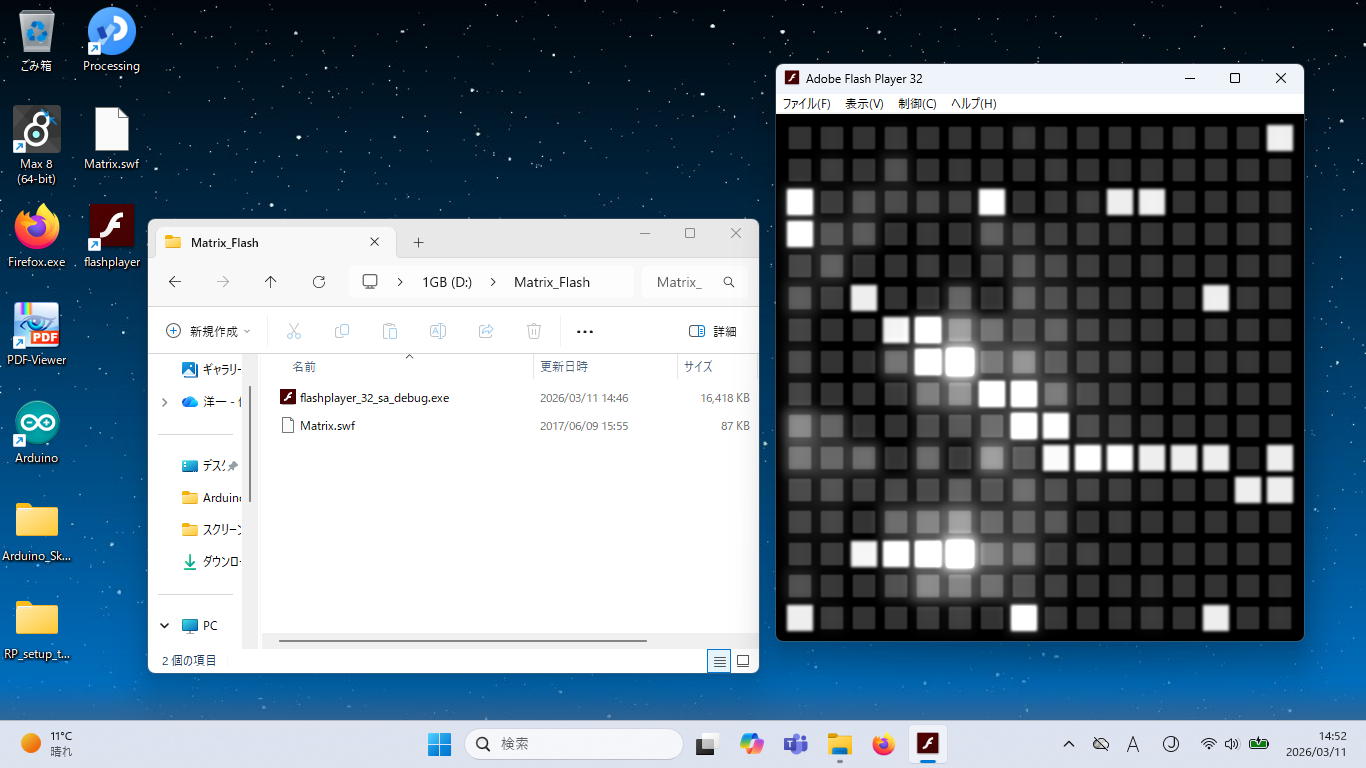Click the horizontal scrollbar in the Explorer file list
This screenshot has width=1366, height=768.
point(463,640)
